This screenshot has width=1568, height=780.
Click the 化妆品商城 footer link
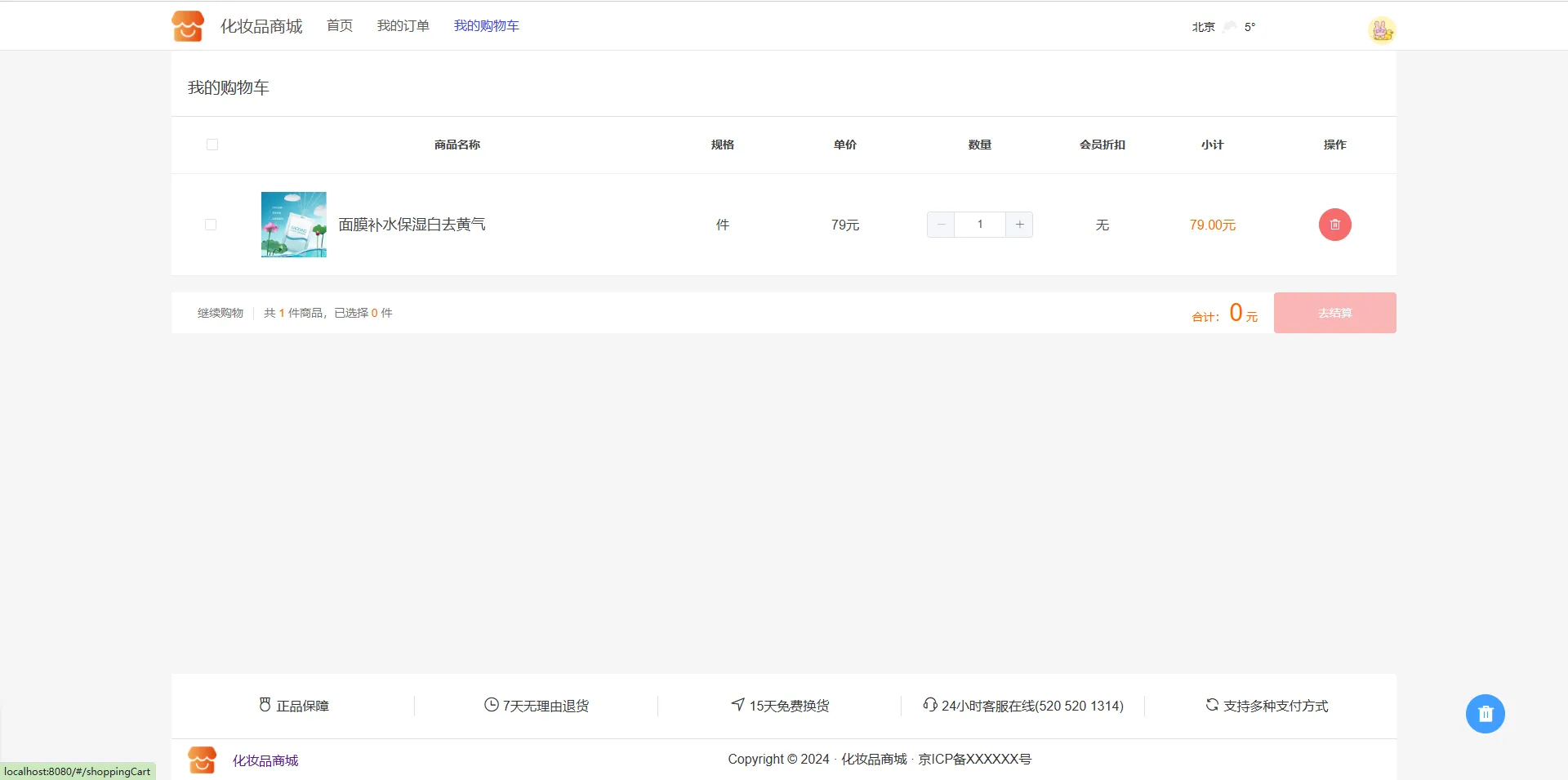click(x=265, y=760)
